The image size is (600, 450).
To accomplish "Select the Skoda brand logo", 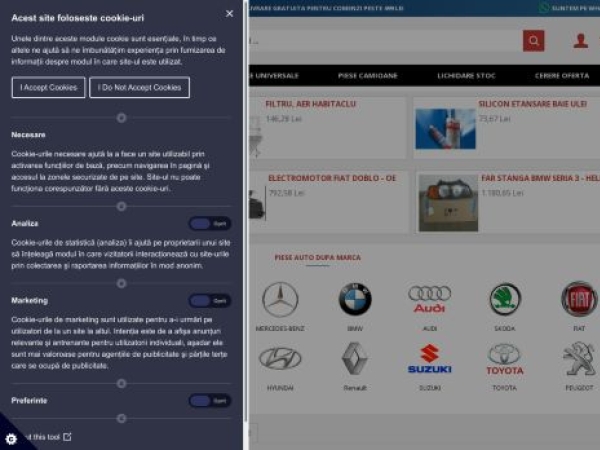I will [x=505, y=300].
